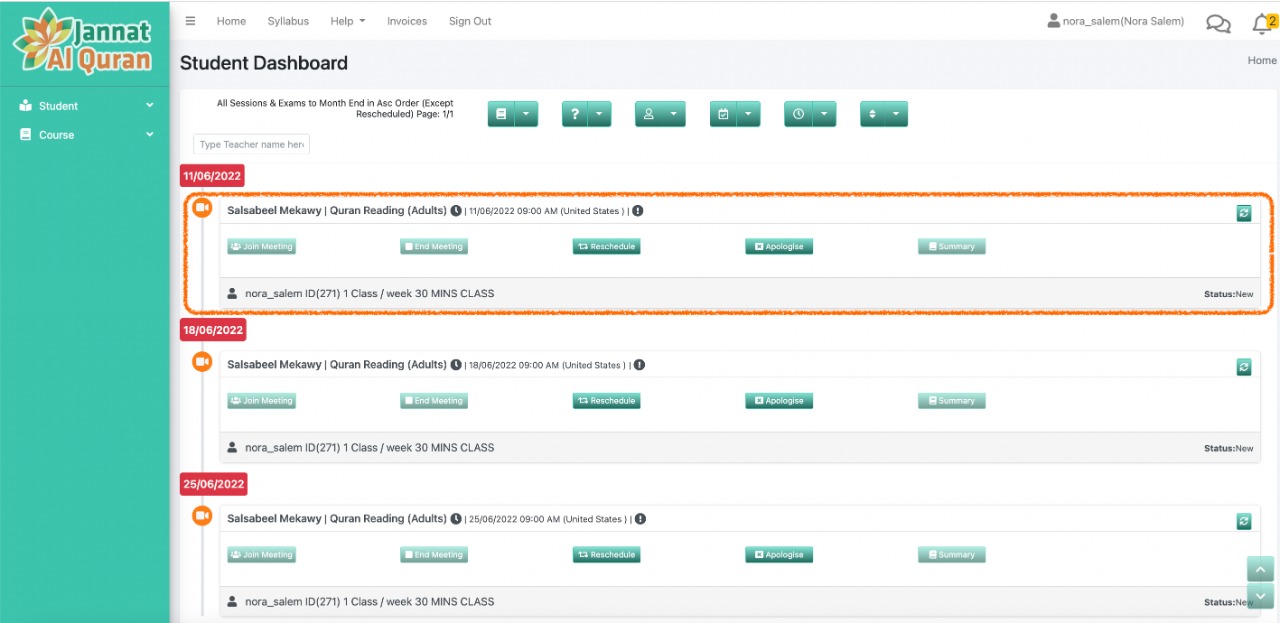
Task: Click the calendar check filter icon
Action: pyautogui.click(x=723, y=114)
